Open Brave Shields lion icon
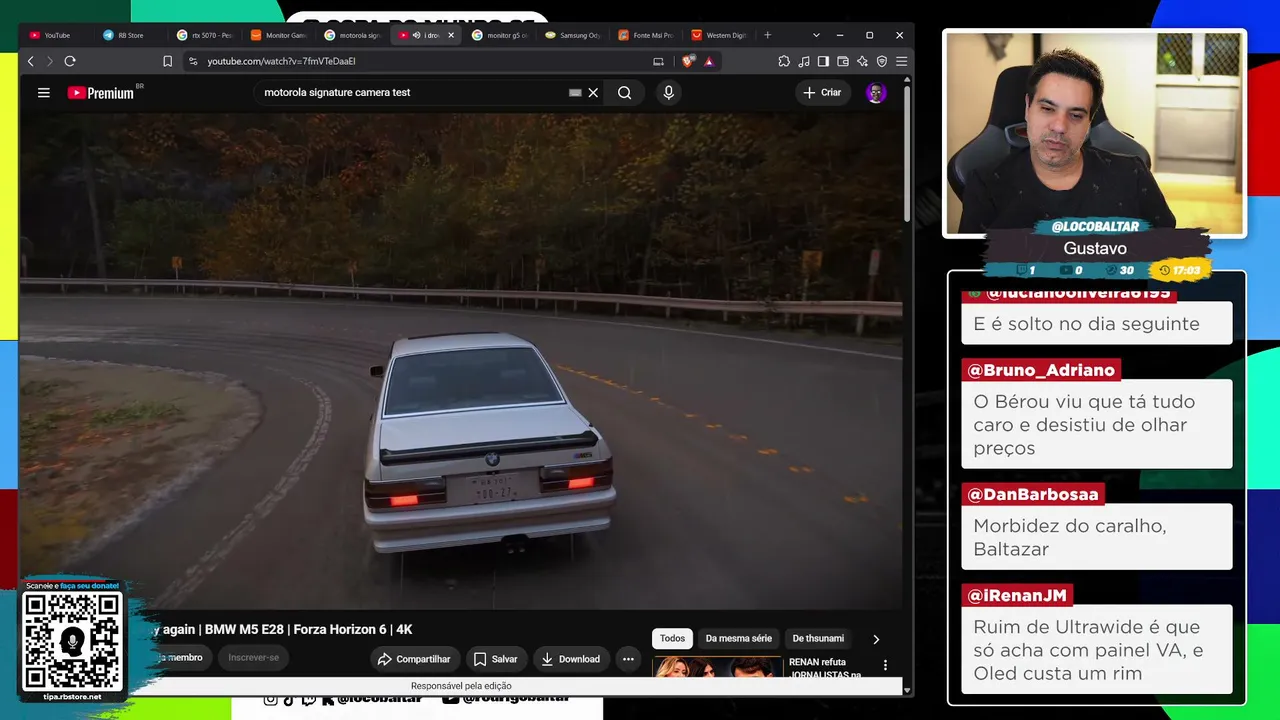The image size is (1280, 720). tap(688, 61)
